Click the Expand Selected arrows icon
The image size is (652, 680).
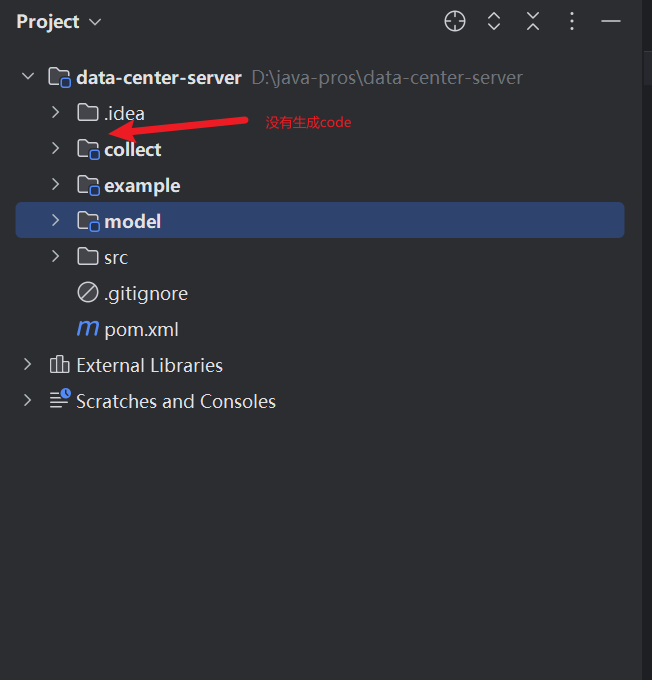point(494,21)
